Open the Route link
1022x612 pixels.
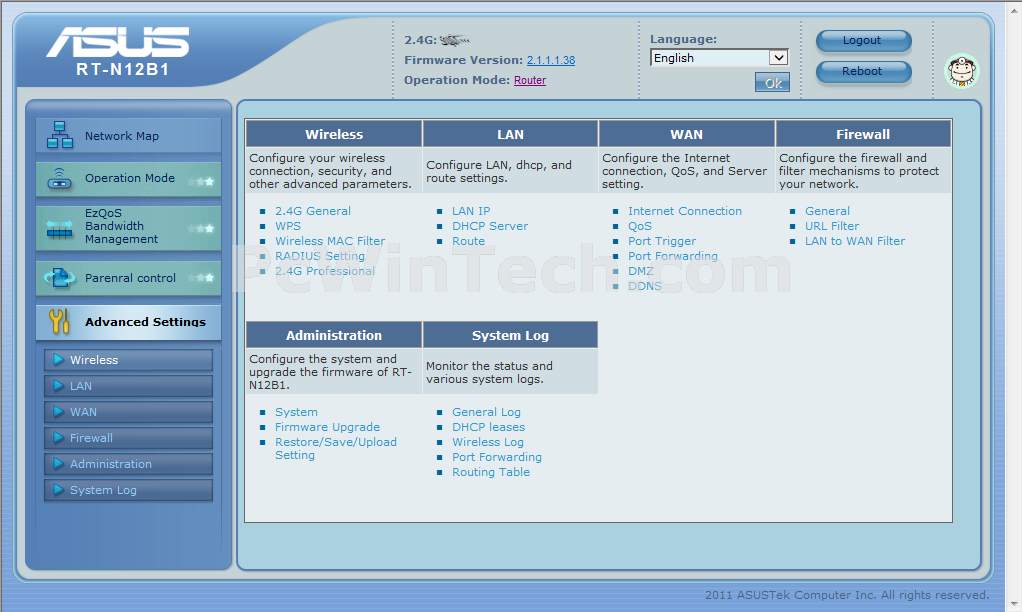pyautogui.click(x=469, y=241)
